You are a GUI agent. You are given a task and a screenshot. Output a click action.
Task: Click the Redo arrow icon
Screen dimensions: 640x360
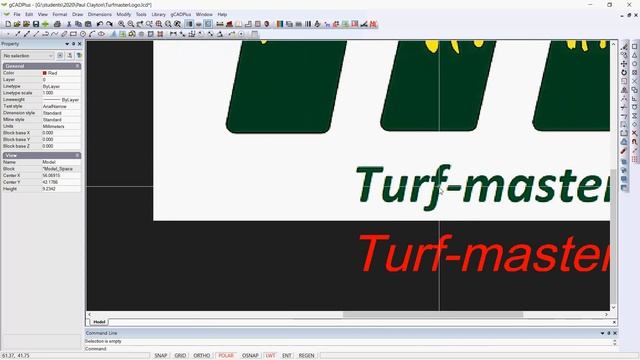click(109, 24)
